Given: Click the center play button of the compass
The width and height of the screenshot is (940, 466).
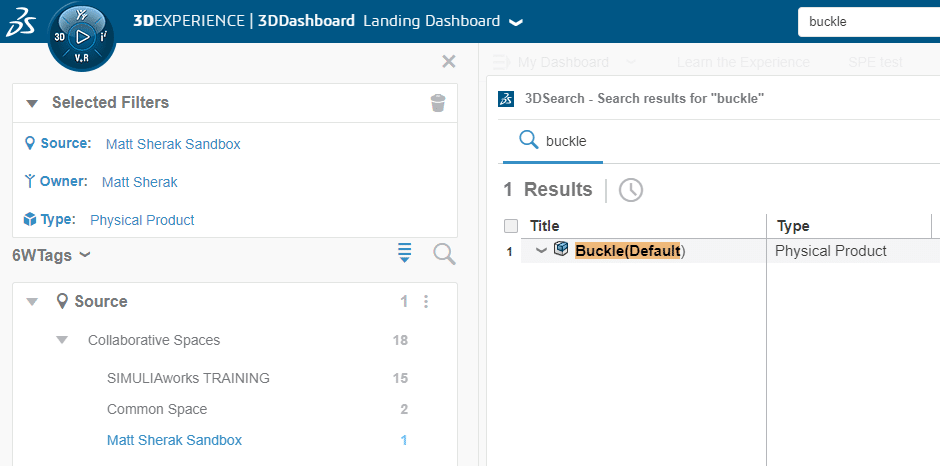Looking at the screenshot, I should pyautogui.click(x=82, y=37).
